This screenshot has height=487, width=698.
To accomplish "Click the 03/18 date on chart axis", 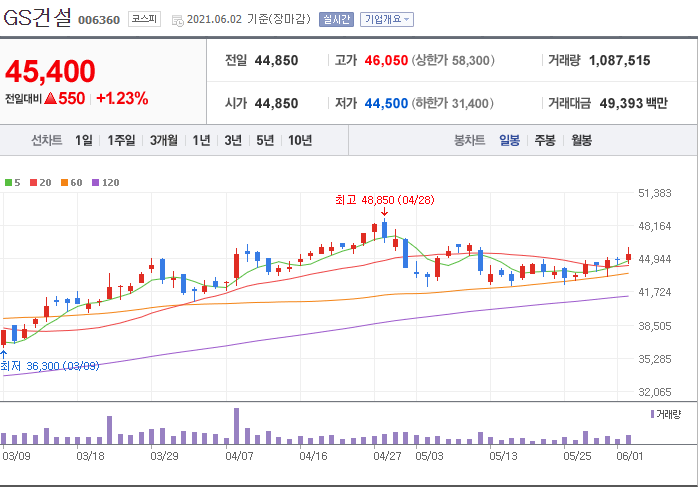I will (x=90, y=456).
